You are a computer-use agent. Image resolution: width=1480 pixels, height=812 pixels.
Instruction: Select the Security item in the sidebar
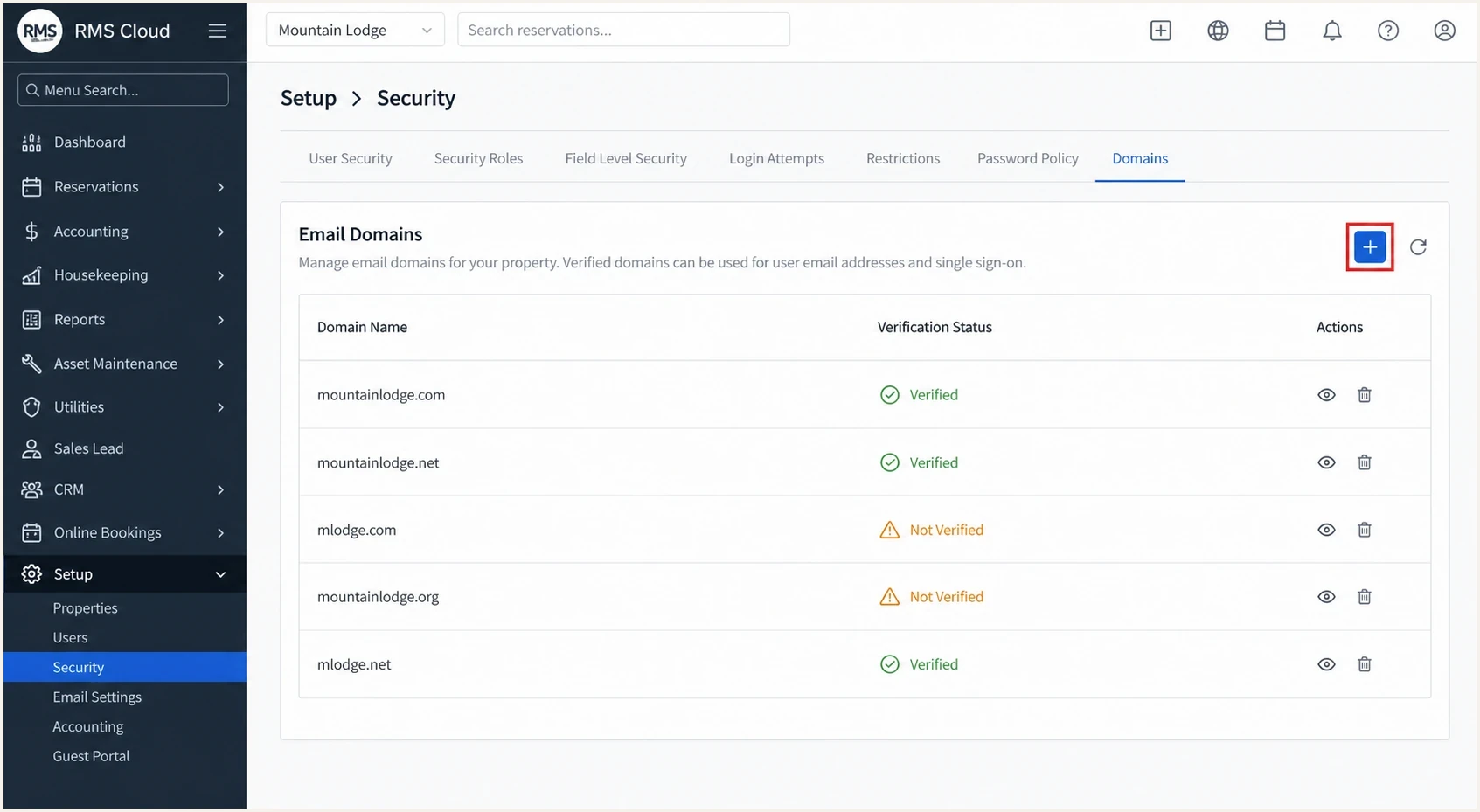(x=125, y=667)
